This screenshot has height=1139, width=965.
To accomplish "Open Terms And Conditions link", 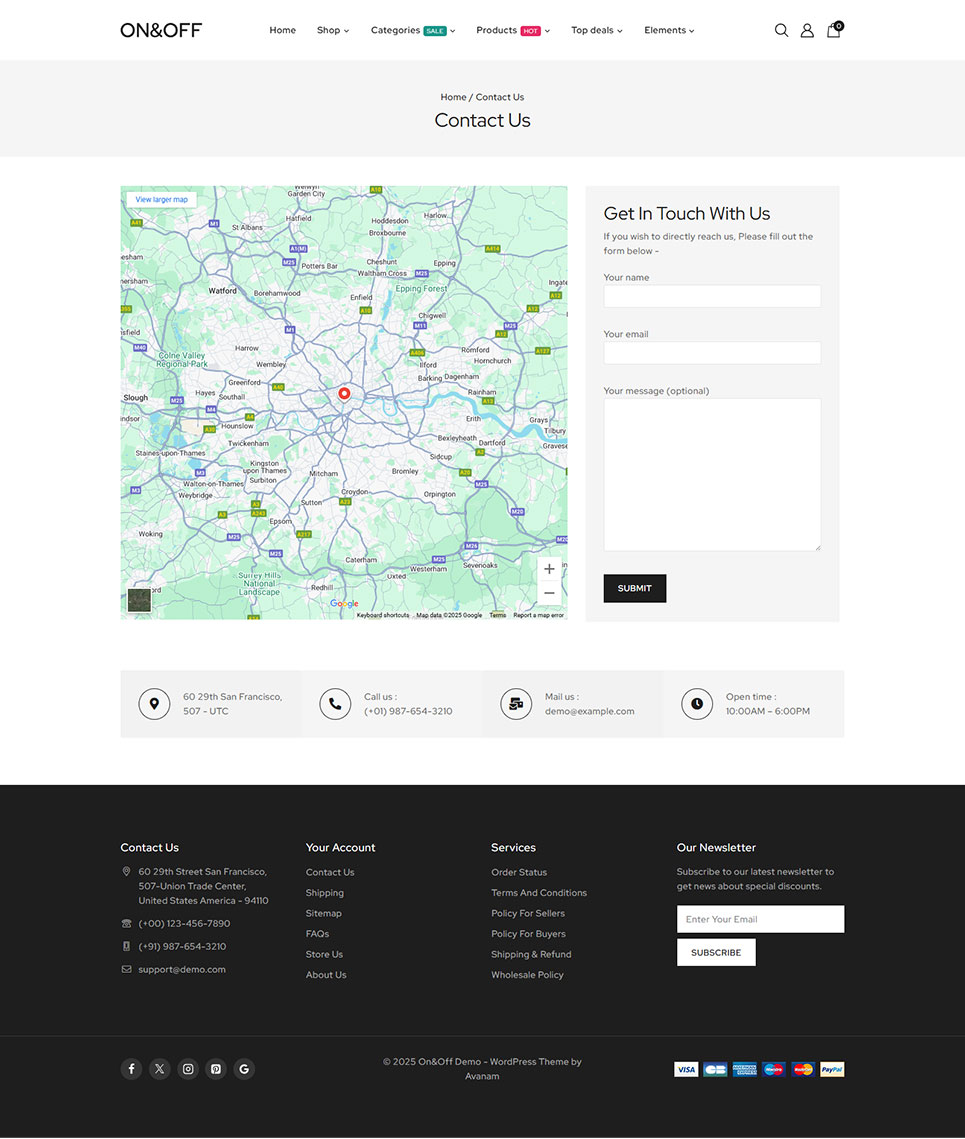I will click(x=539, y=893).
